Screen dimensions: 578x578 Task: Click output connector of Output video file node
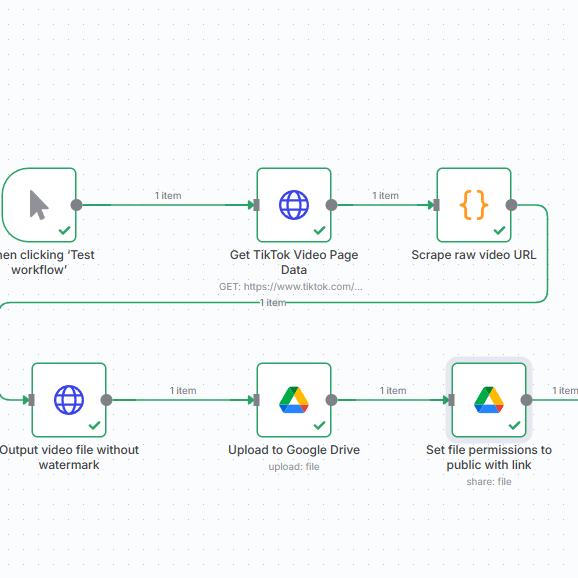[107, 400]
